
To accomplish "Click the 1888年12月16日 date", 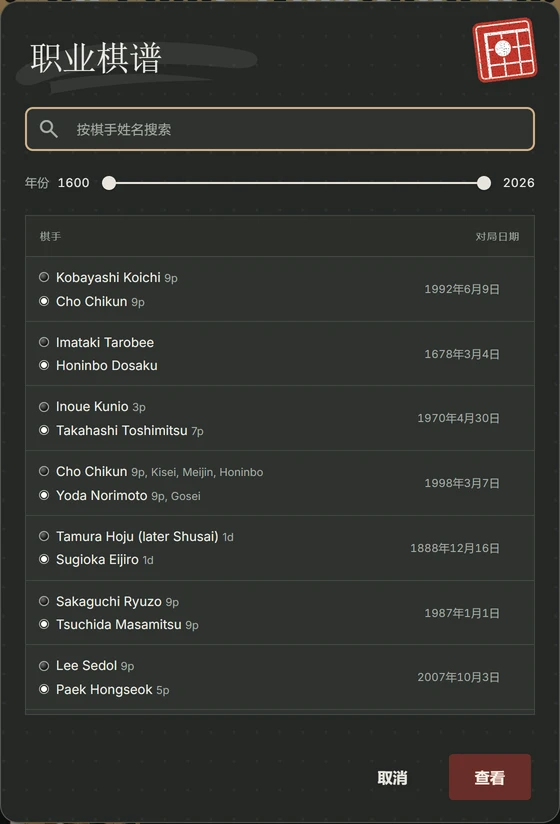I will (x=455, y=548).
